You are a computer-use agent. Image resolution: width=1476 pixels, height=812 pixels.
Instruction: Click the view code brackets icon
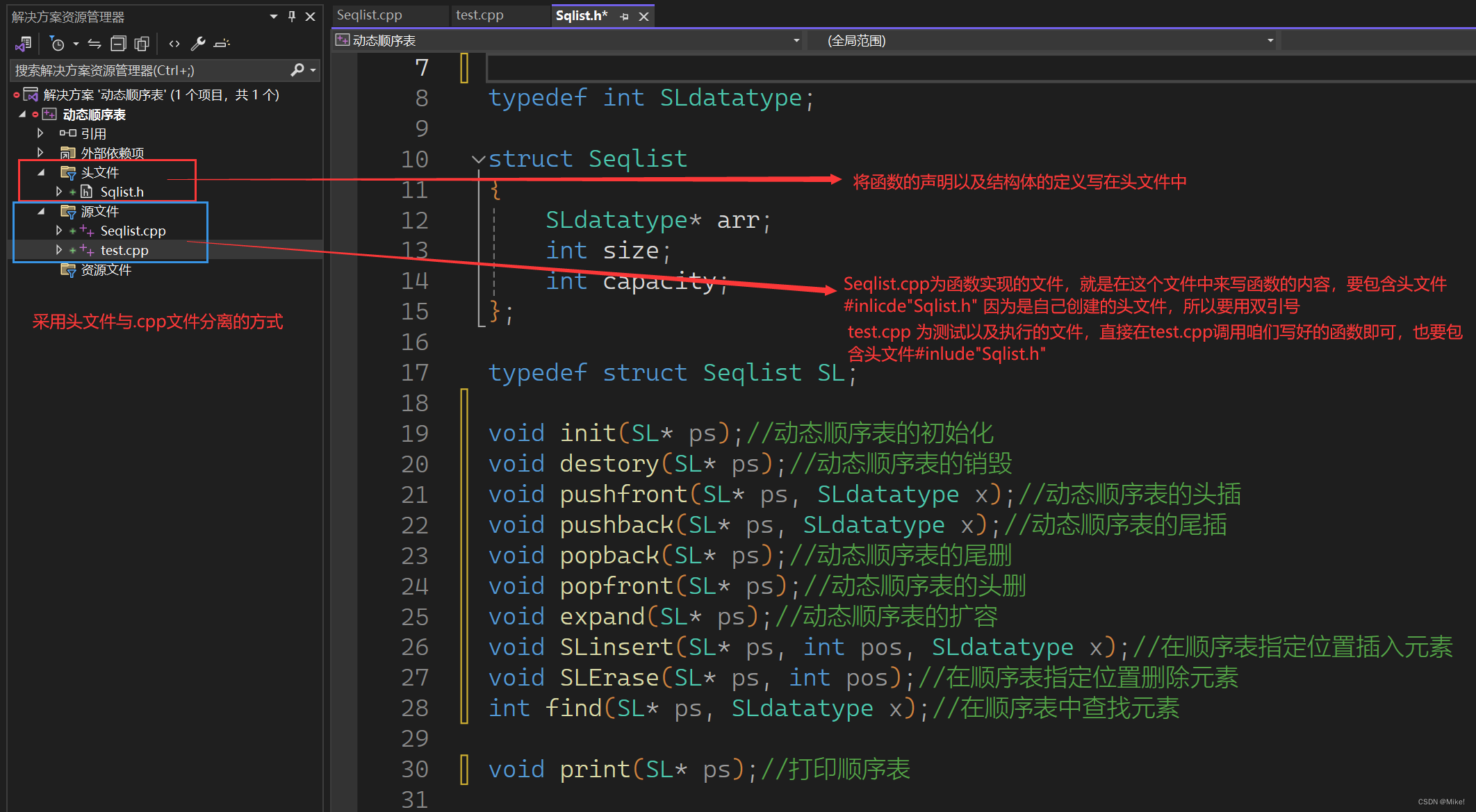click(x=174, y=44)
